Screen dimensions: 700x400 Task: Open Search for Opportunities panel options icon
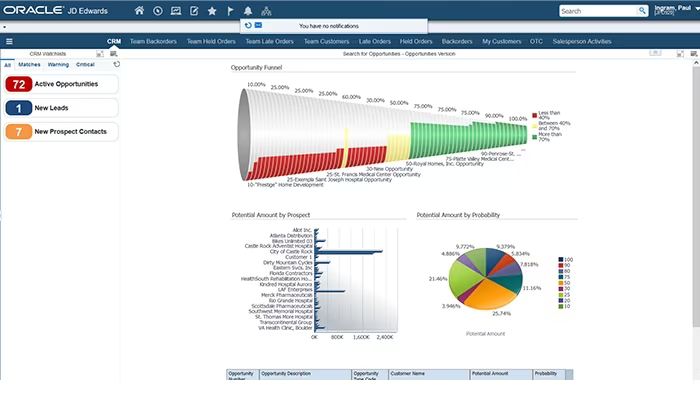[694, 54]
